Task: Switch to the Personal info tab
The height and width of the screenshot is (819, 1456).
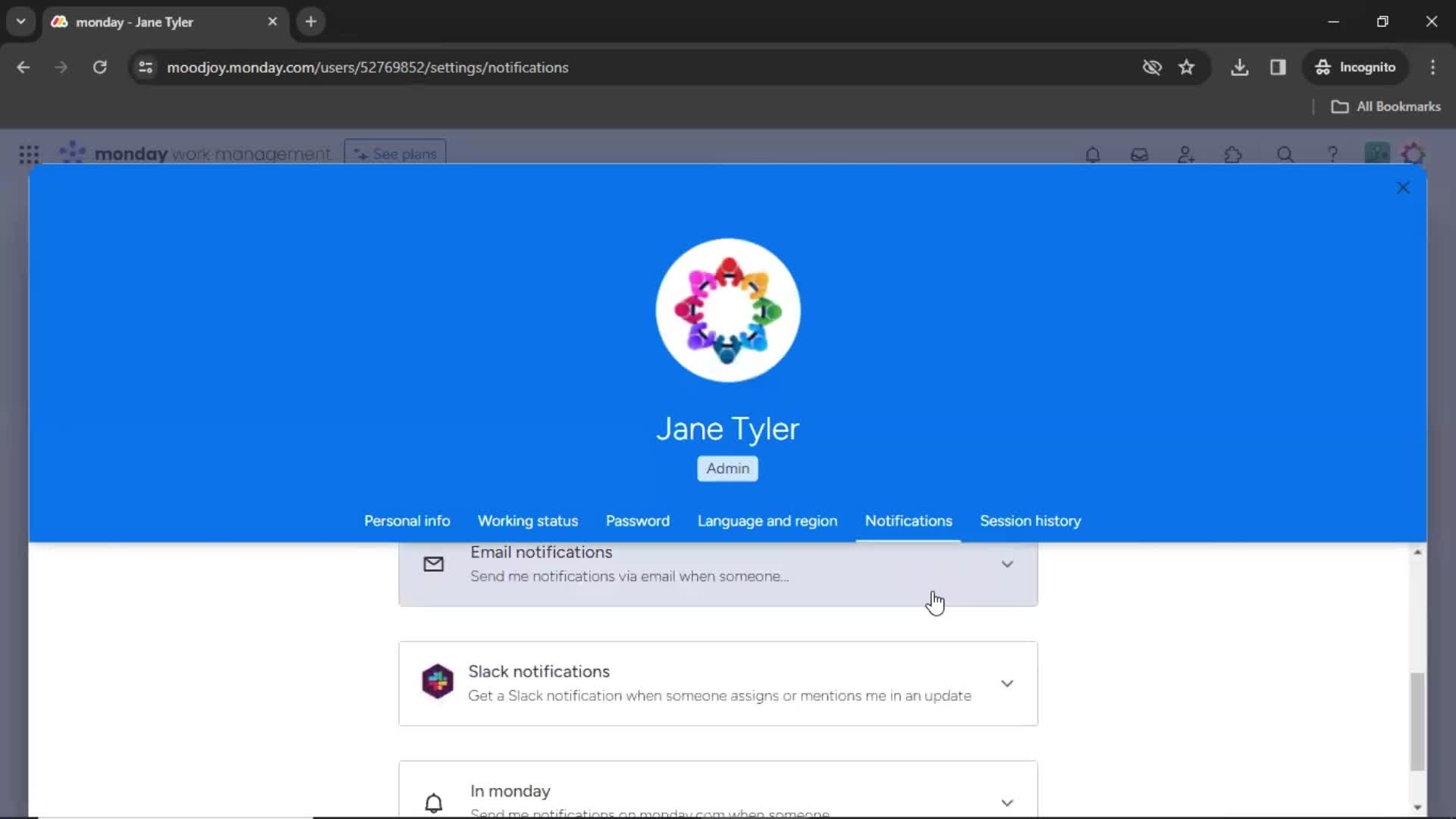Action: [x=407, y=520]
